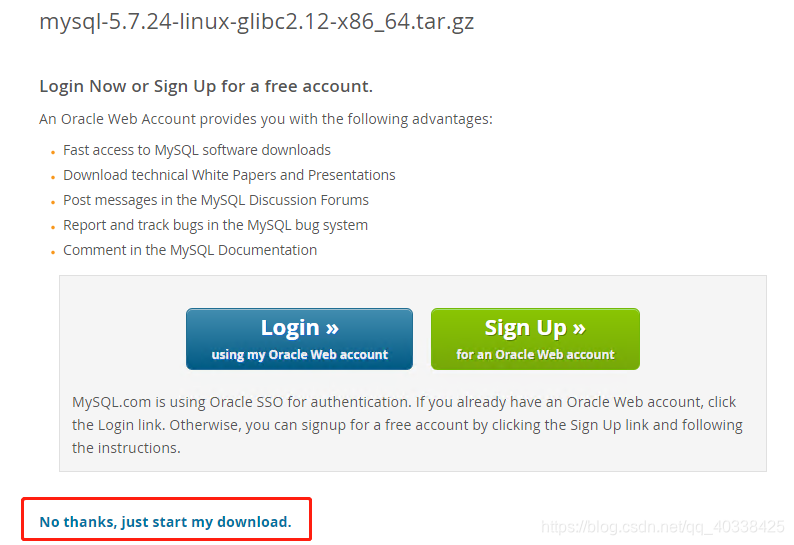This screenshot has width=794, height=545.
Task: Click "the instructions" text ending the paragraph
Action: click(126, 448)
